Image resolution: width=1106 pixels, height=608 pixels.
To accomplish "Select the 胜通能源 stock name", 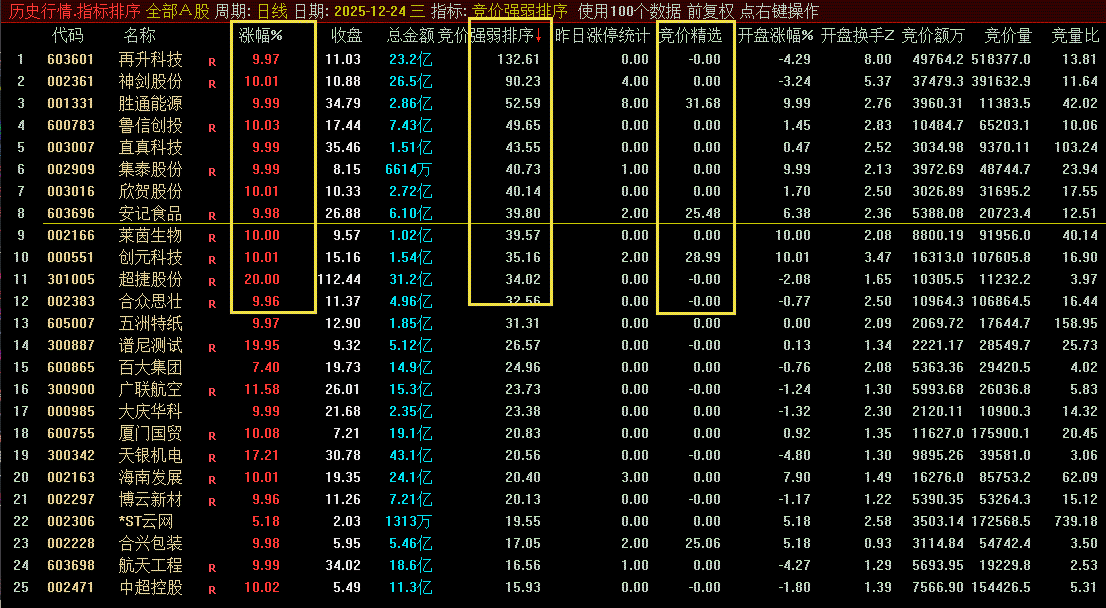I will (150, 103).
